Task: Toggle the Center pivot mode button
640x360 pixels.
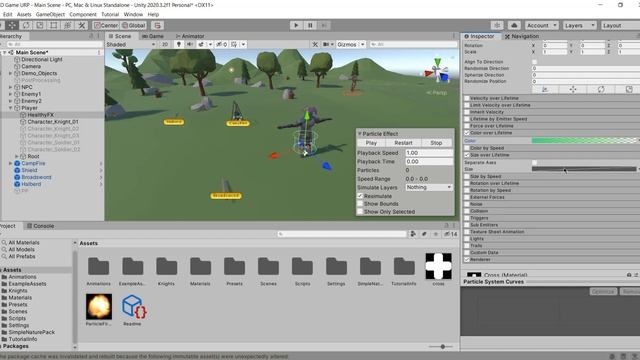Action: (x=106, y=25)
